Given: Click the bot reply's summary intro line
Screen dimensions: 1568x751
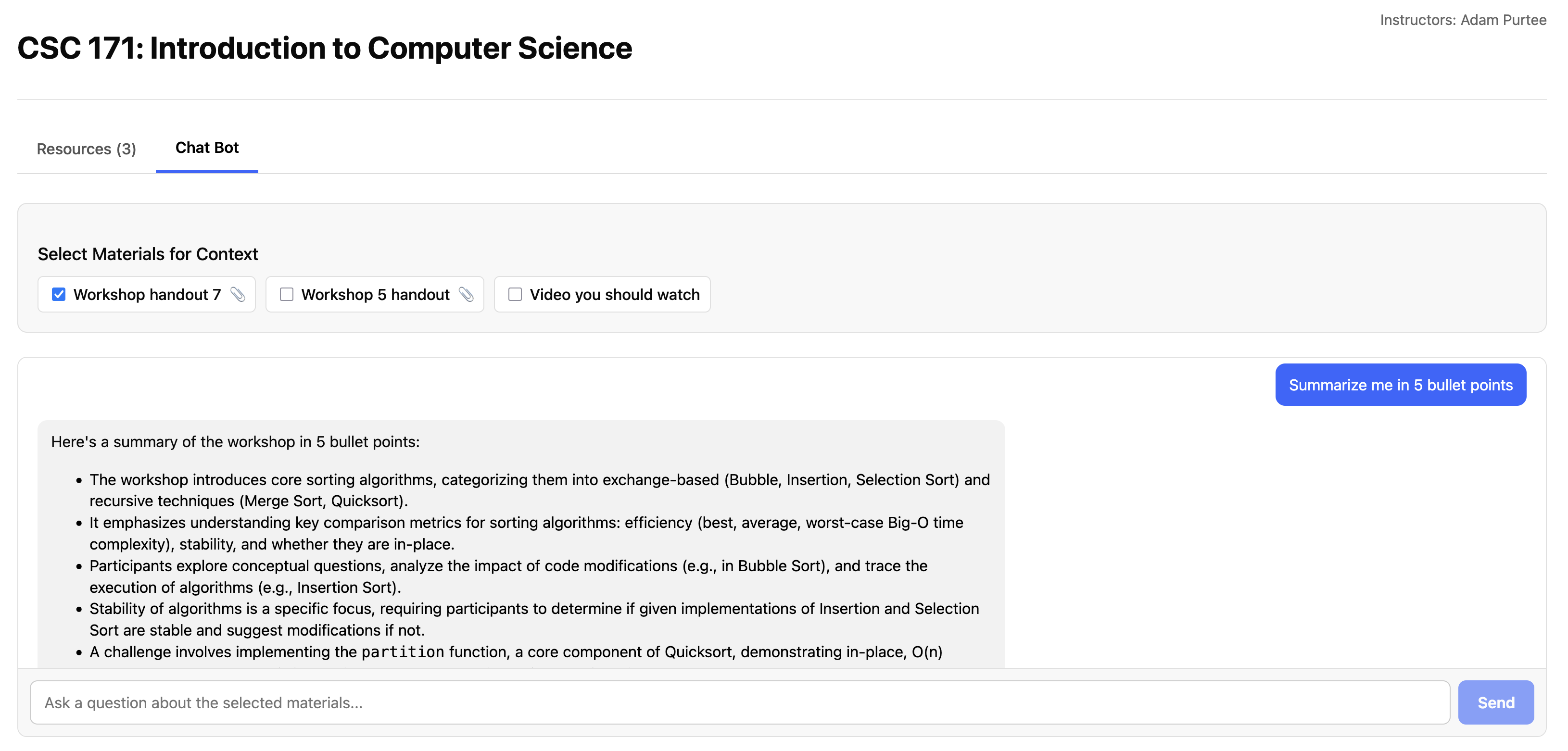Looking at the screenshot, I should [236, 442].
